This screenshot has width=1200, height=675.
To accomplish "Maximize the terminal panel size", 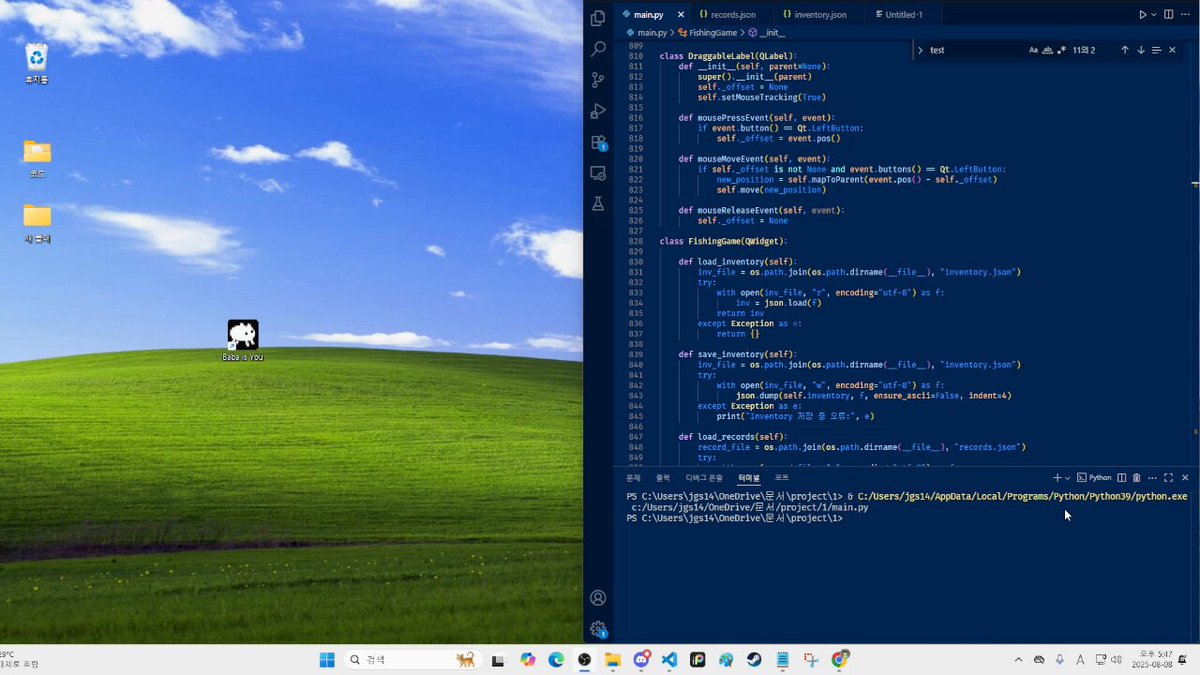I will pos(1168,478).
